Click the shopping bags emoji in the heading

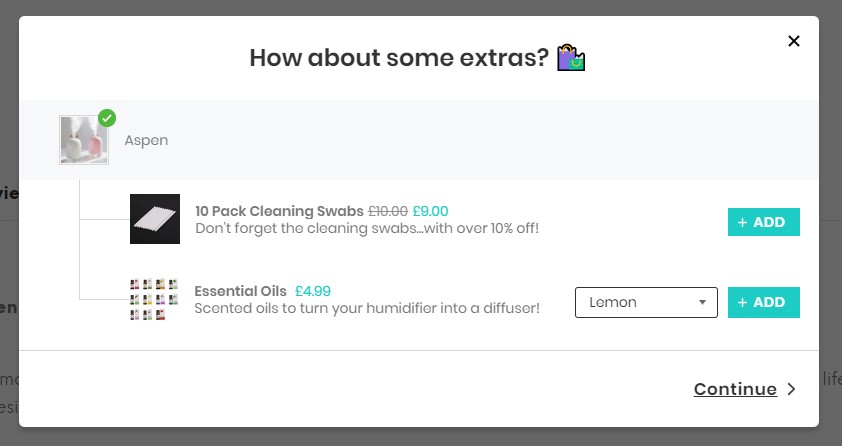570,58
